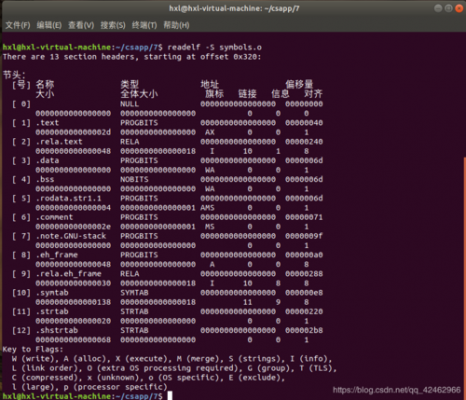Viewport: 466px width, 400px height.
Task: Click the .symtab section name
Action: point(52,293)
